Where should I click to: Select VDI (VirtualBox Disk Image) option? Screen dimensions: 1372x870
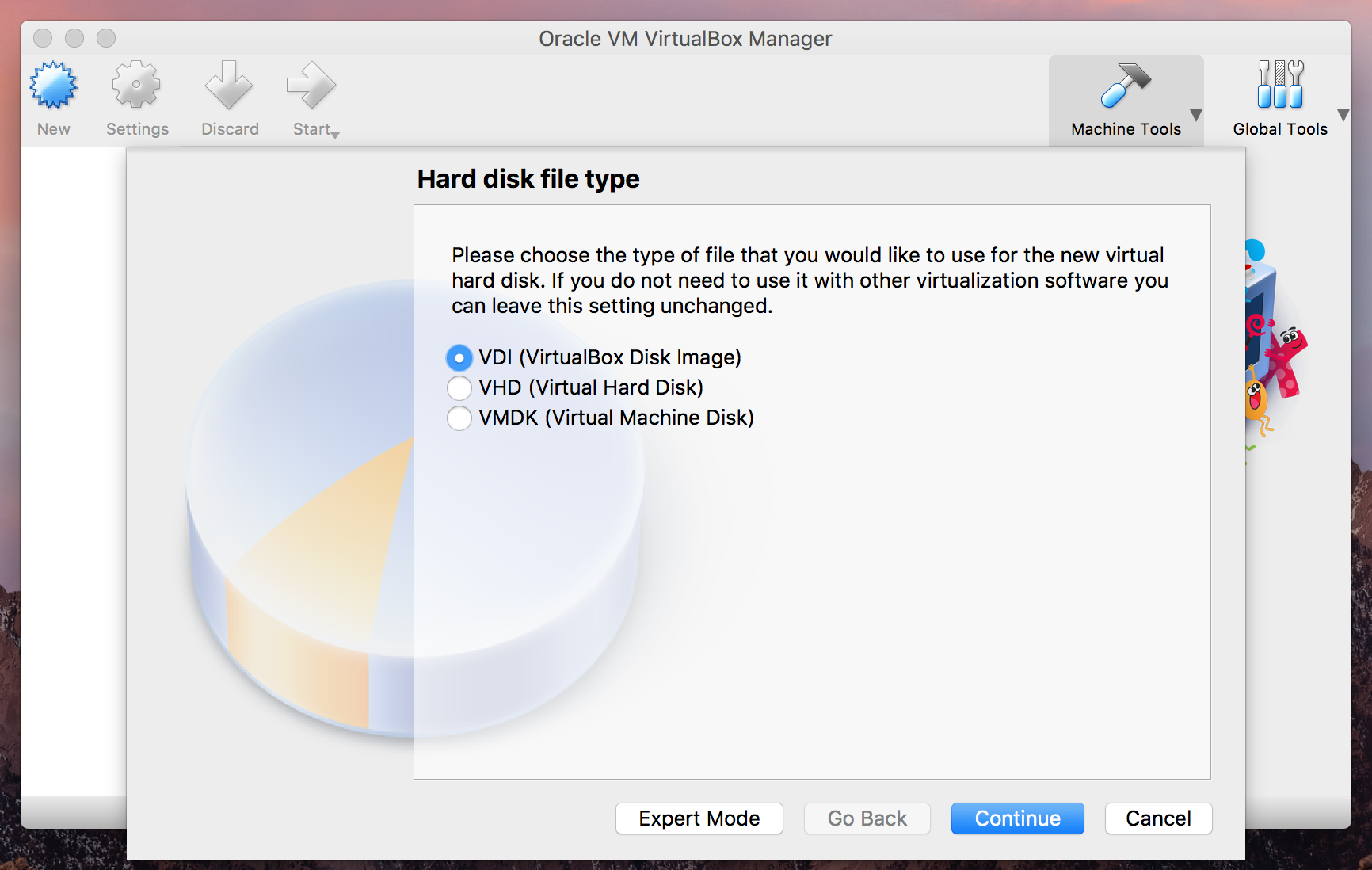tap(594, 357)
